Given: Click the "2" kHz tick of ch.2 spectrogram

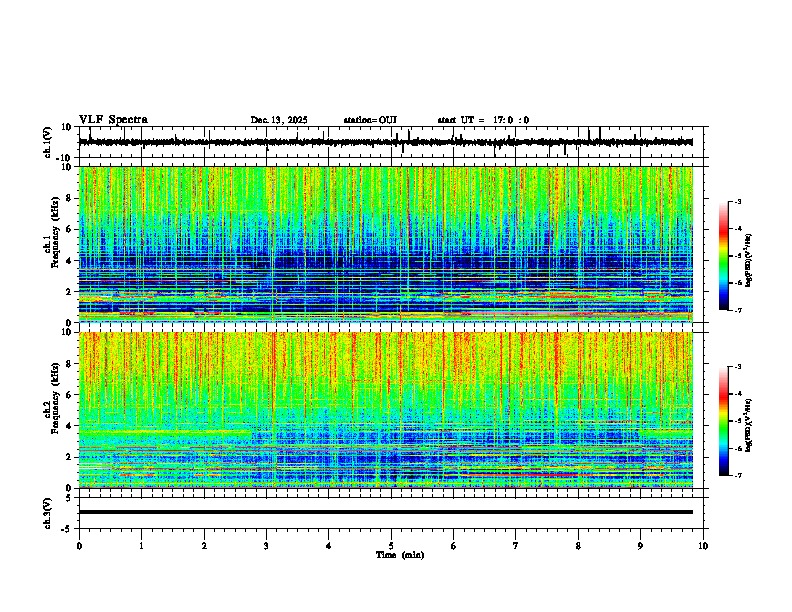Looking at the screenshot, I should pos(69,457).
